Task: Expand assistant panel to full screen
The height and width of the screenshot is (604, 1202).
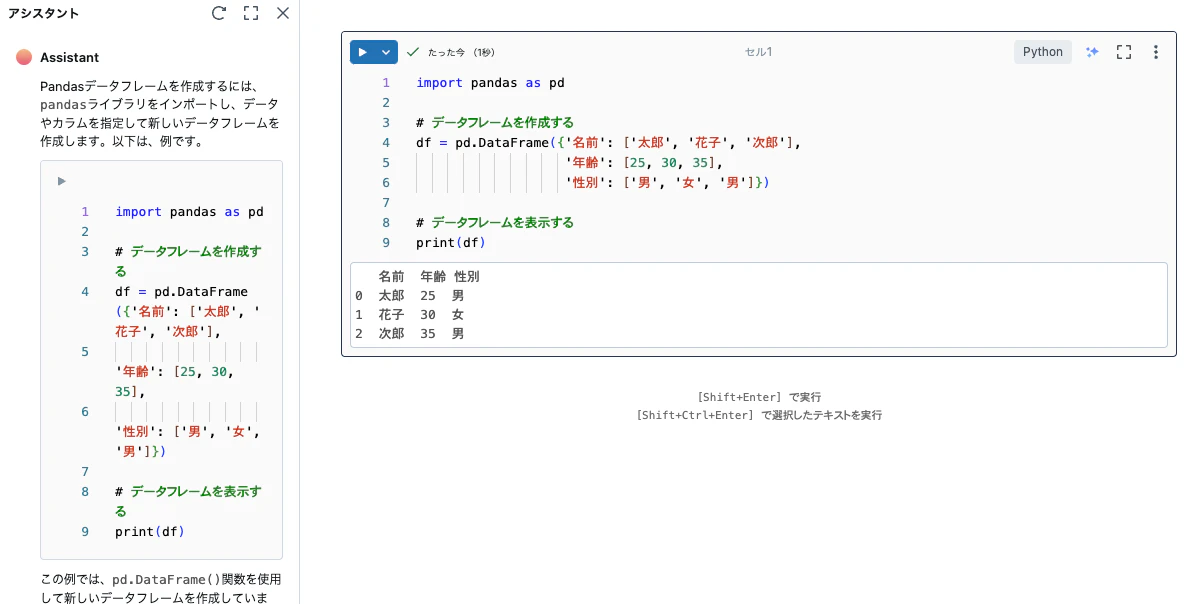Action: [251, 13]
